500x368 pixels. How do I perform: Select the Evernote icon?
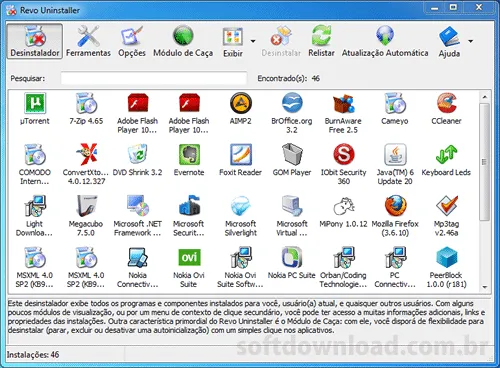[x=189, y=155]
